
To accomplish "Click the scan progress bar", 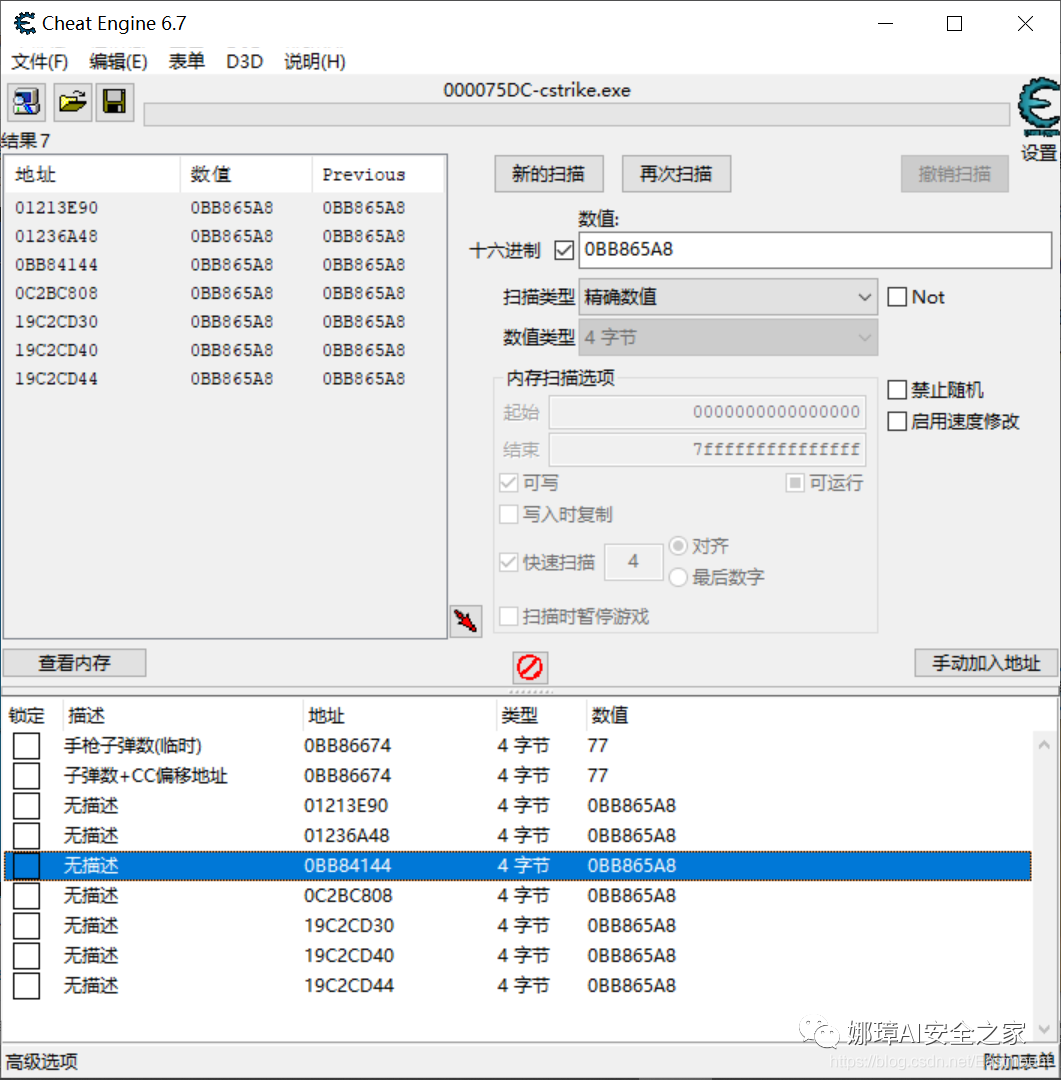I will pyautogui.click(x=577, y=115).
